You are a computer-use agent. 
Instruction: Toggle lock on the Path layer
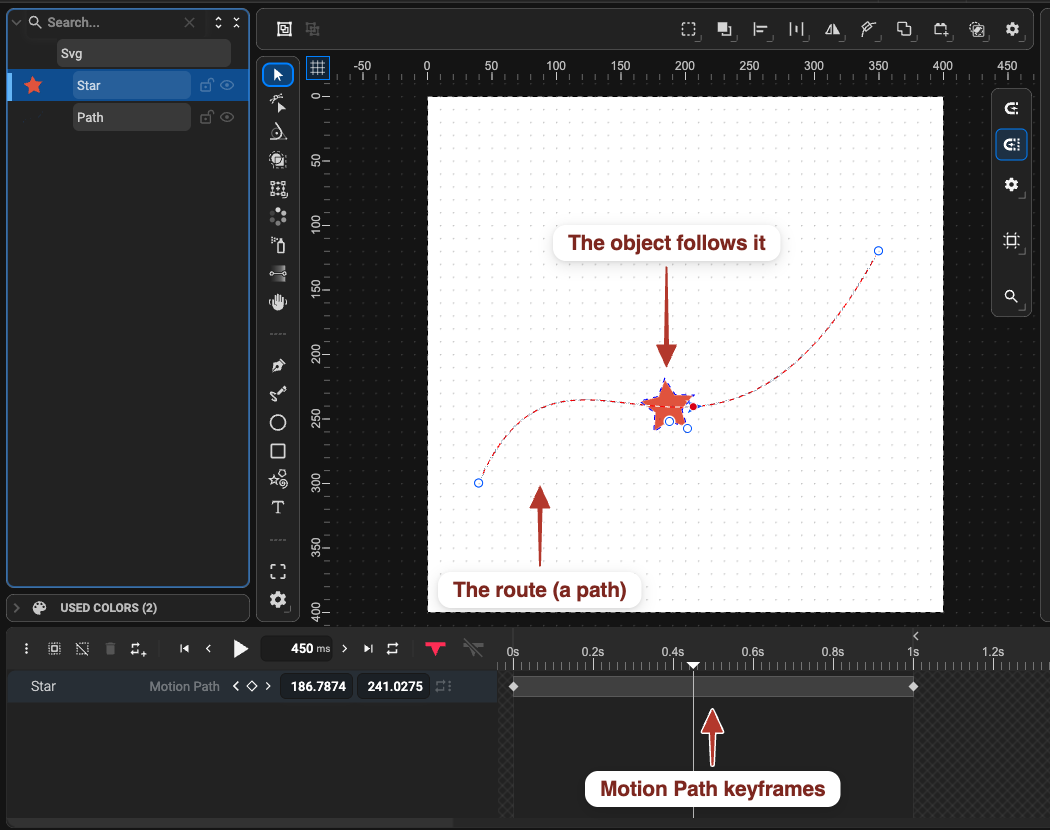click(207, 117)
